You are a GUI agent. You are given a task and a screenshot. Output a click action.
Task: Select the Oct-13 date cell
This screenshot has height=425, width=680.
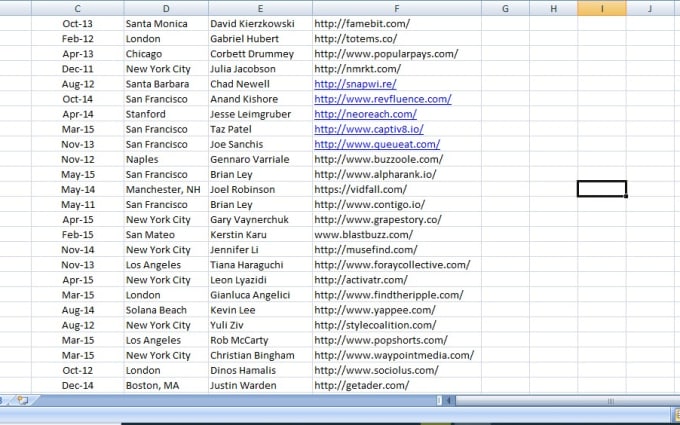coord(77,23)
